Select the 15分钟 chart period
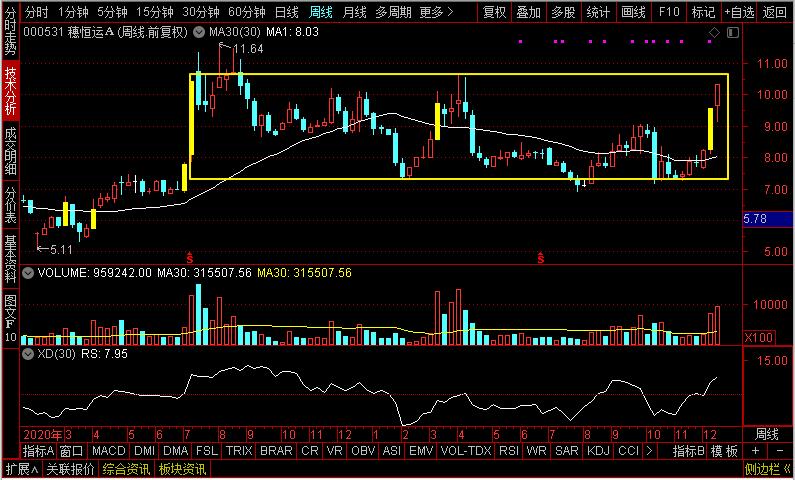Viewport: 795px width, 480px height. (155, 12)
